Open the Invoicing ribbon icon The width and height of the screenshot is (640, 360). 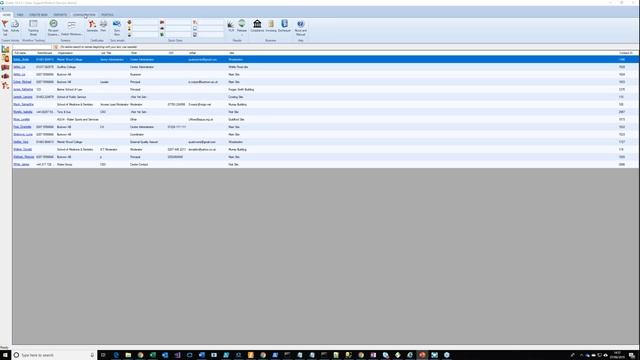(x=271, y=26)
